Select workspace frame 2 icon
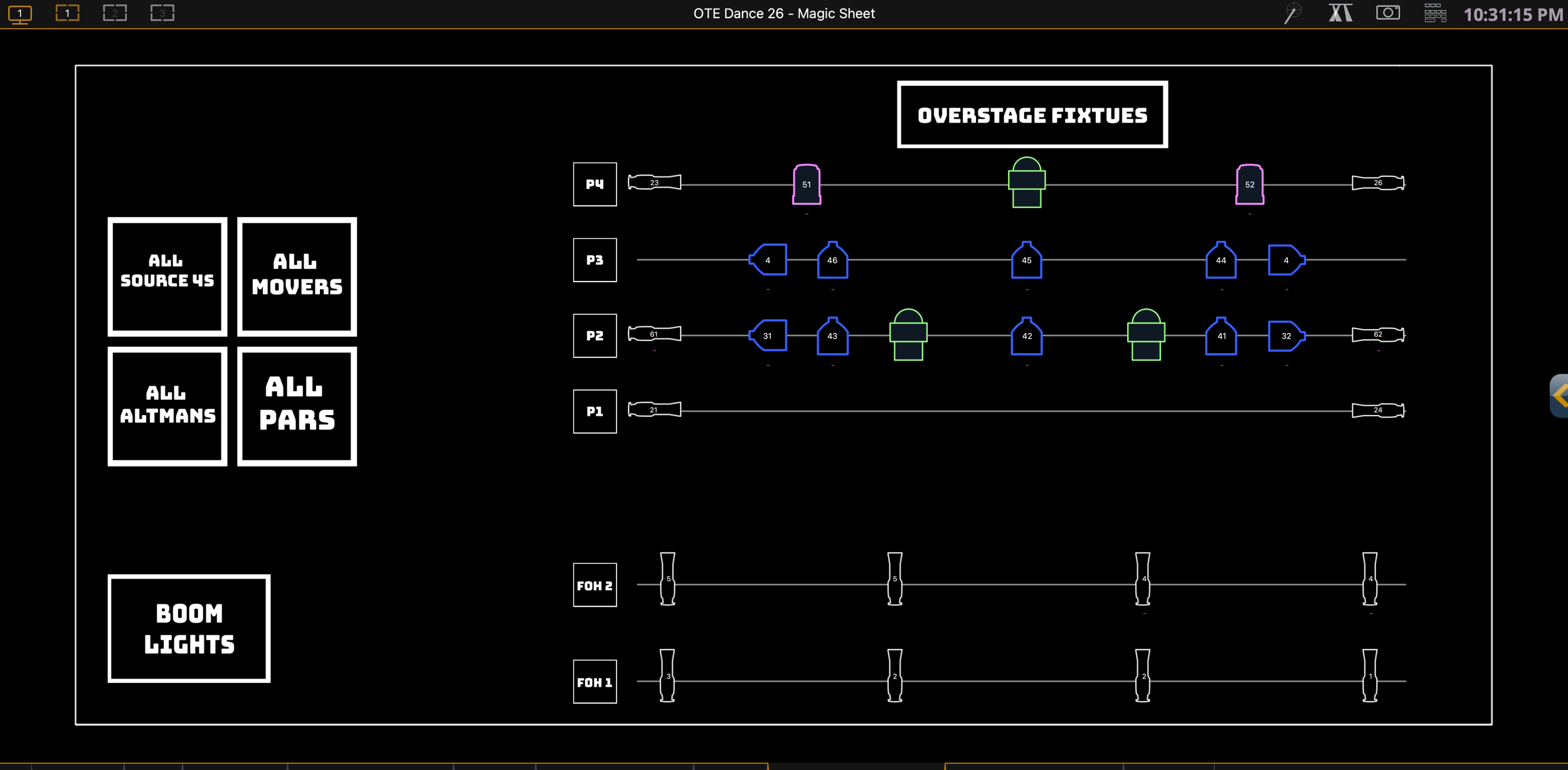The width and height of the screenshot is (1568, 770). [x=115, y=13]
